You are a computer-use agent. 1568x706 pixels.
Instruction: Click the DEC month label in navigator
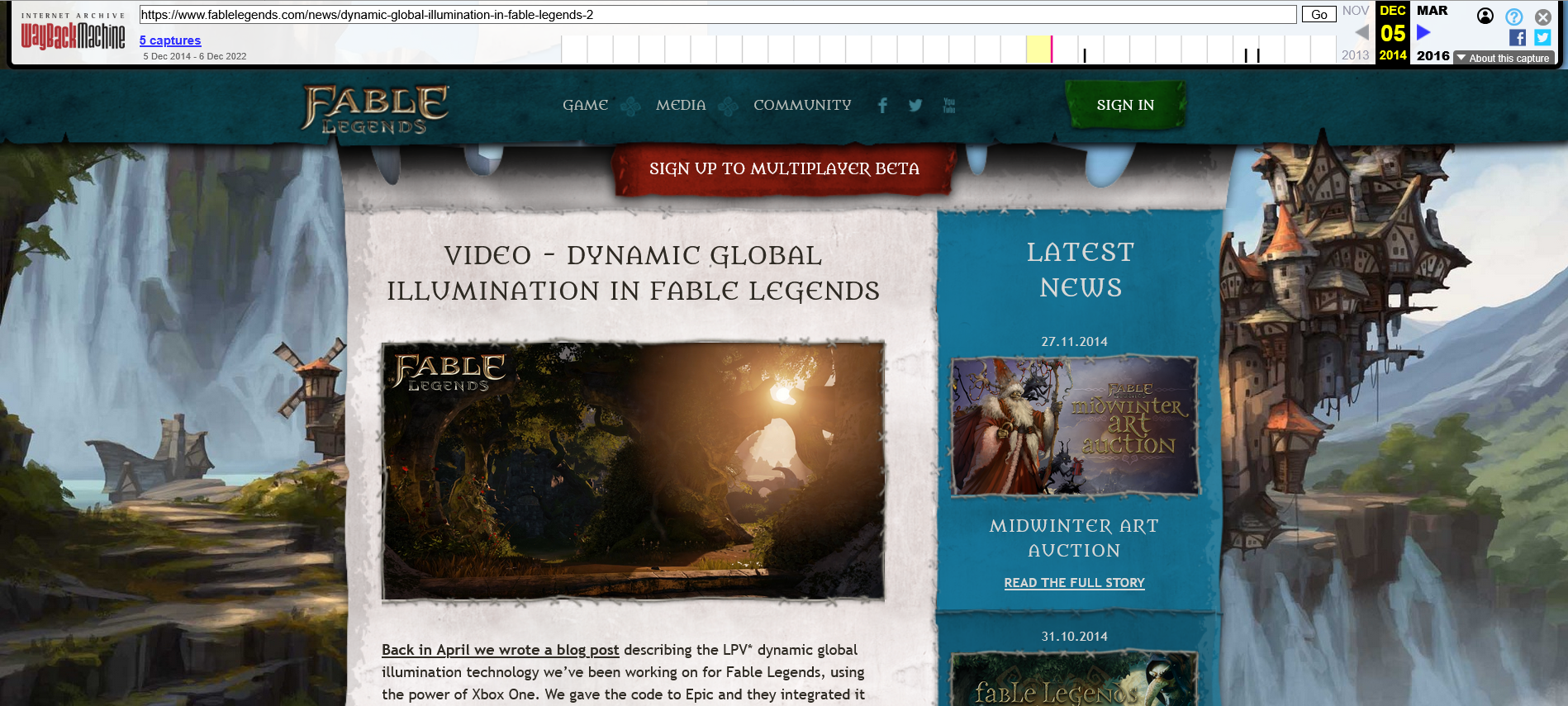pos(1393,11)
